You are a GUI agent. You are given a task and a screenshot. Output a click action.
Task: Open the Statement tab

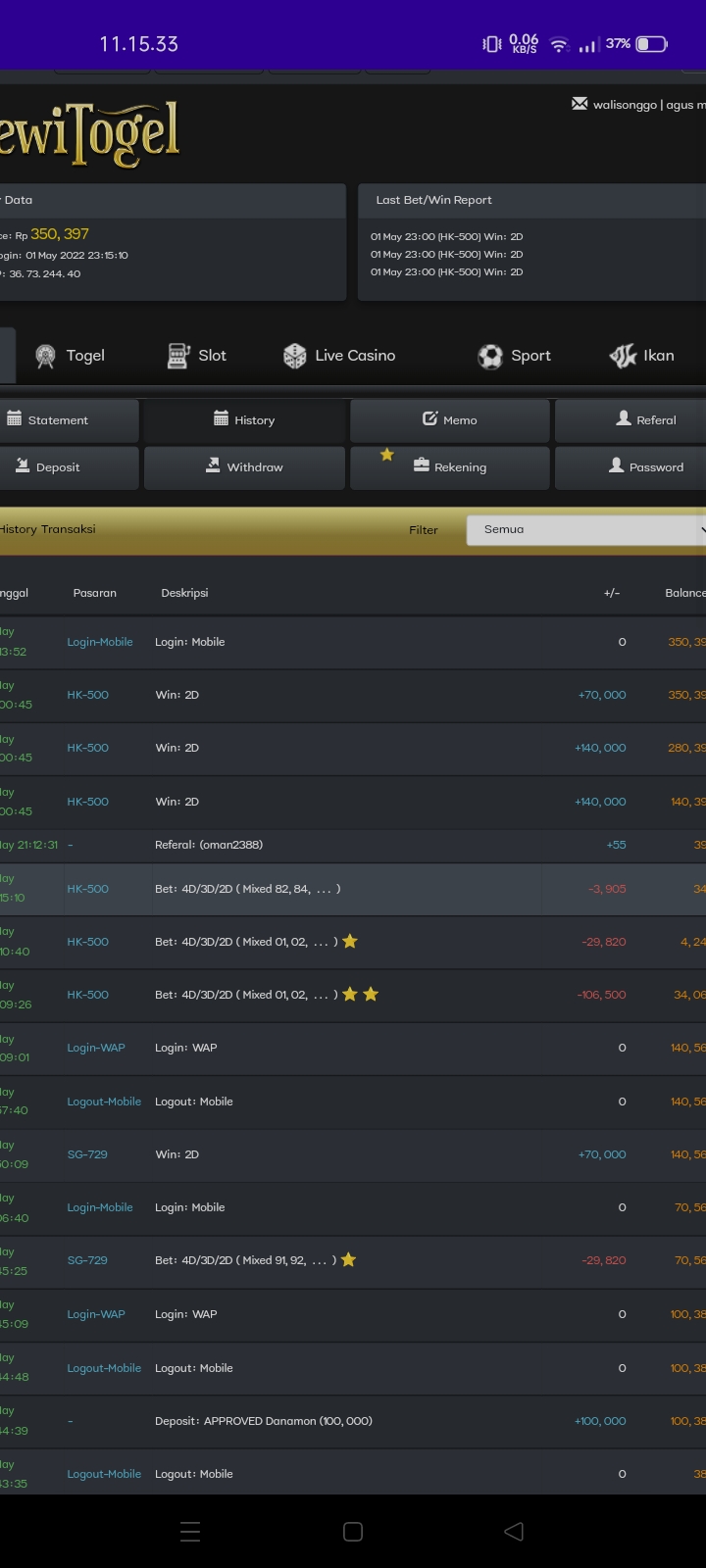click(x=59, y=420)
